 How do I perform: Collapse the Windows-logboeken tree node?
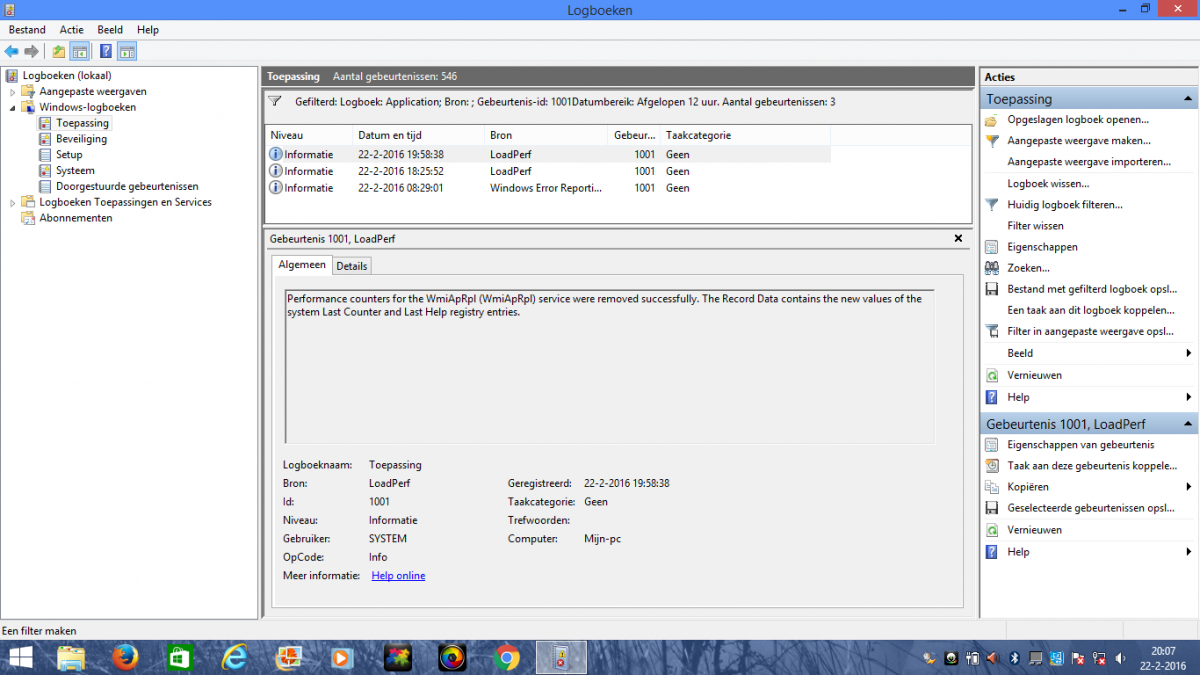point(12,107)
